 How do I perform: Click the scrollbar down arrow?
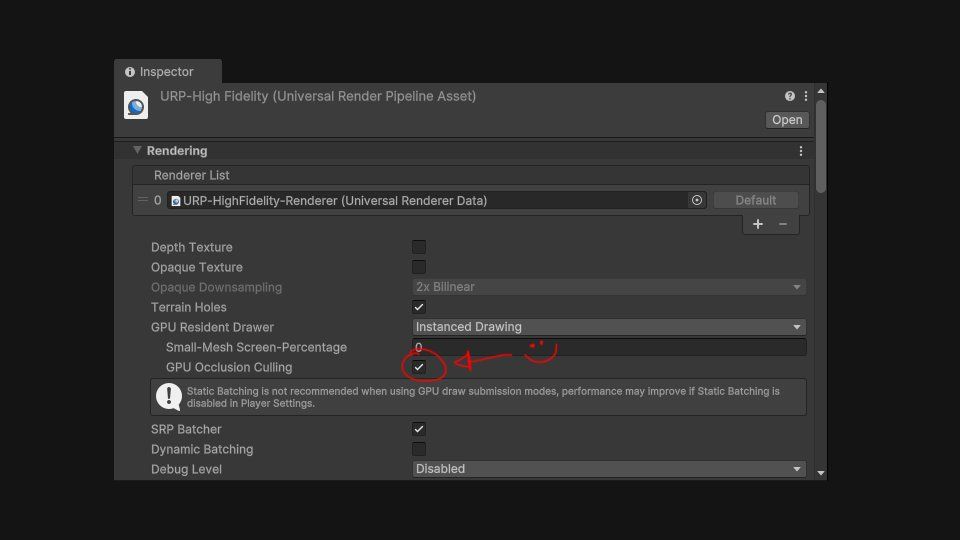821,473
